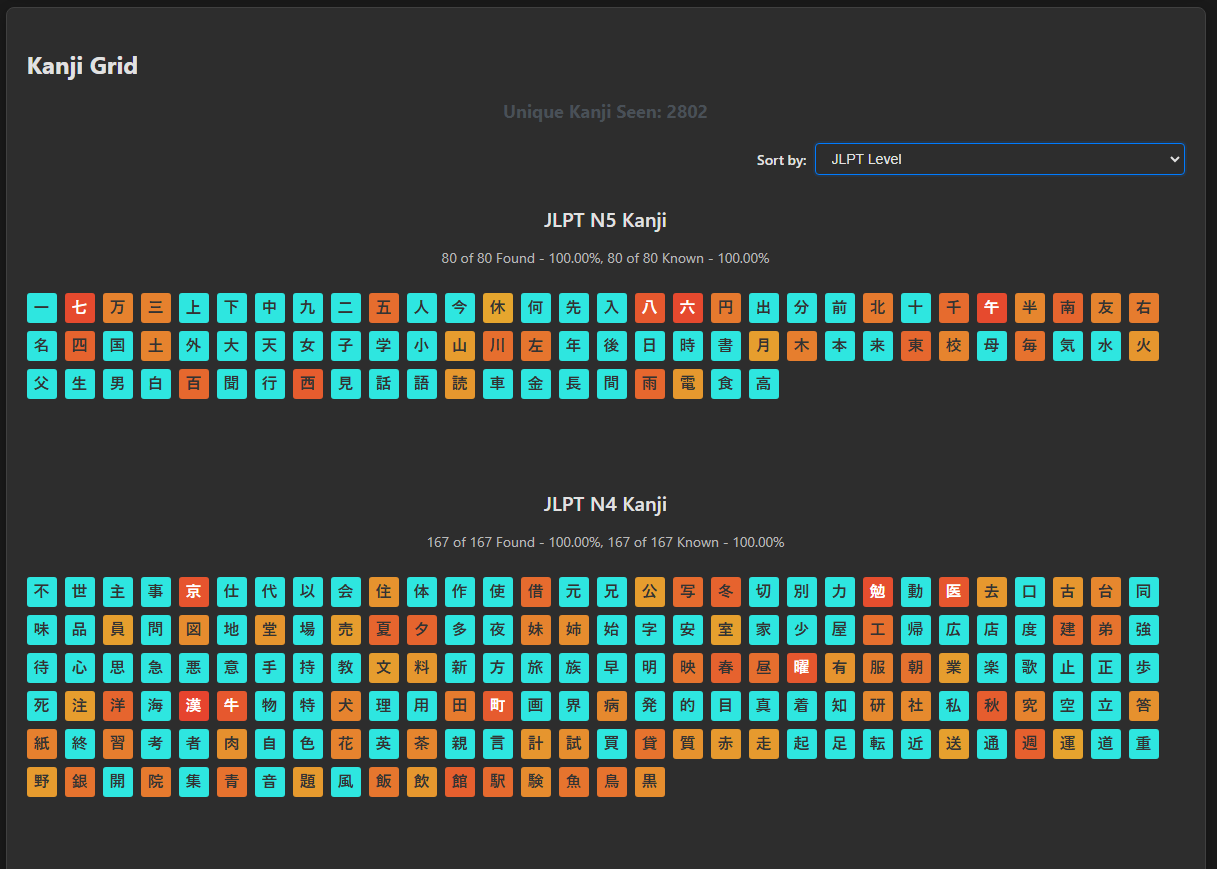Open the Sort by JLPT Level dropdown
This screenshot has height=869, width=1217.
click(x=999, y=159)
